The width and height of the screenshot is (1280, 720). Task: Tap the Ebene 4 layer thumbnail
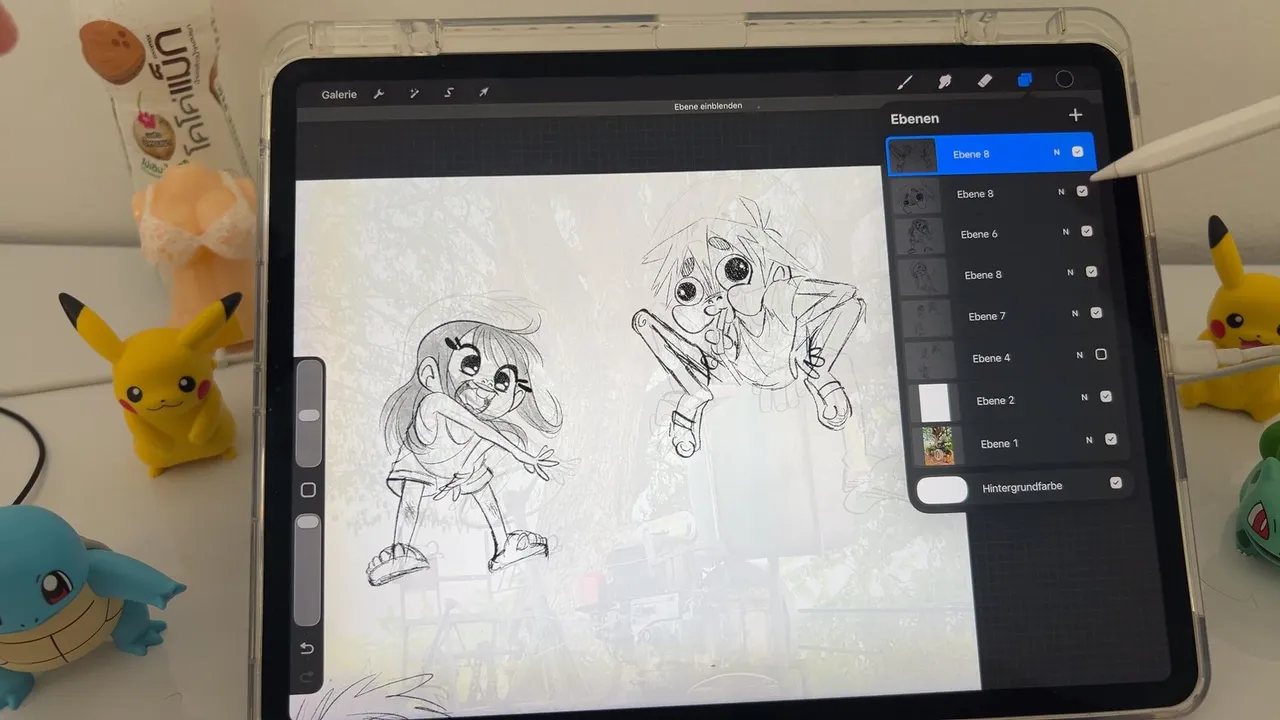click(x=928, y=359)
